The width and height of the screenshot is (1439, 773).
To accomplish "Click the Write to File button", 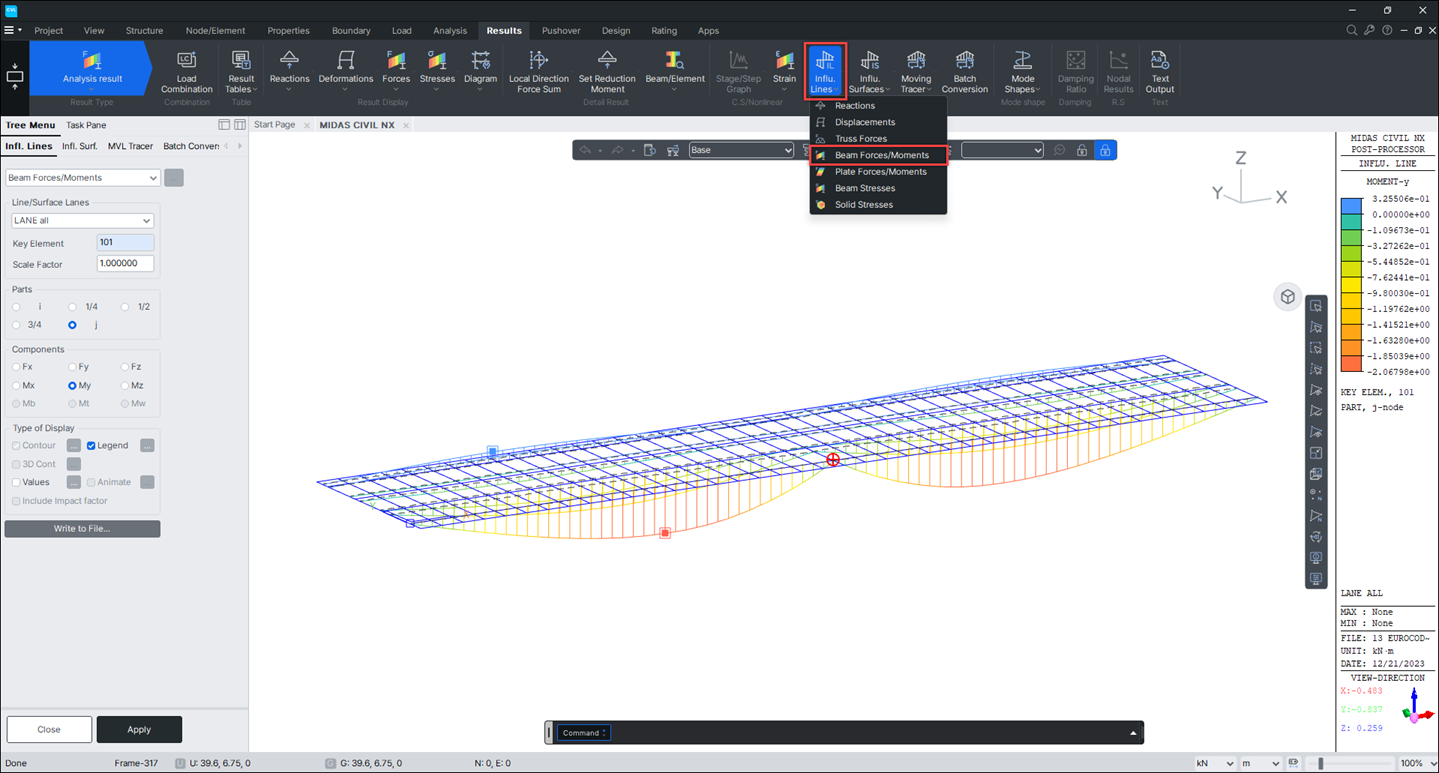I will [x=82, y=528].
